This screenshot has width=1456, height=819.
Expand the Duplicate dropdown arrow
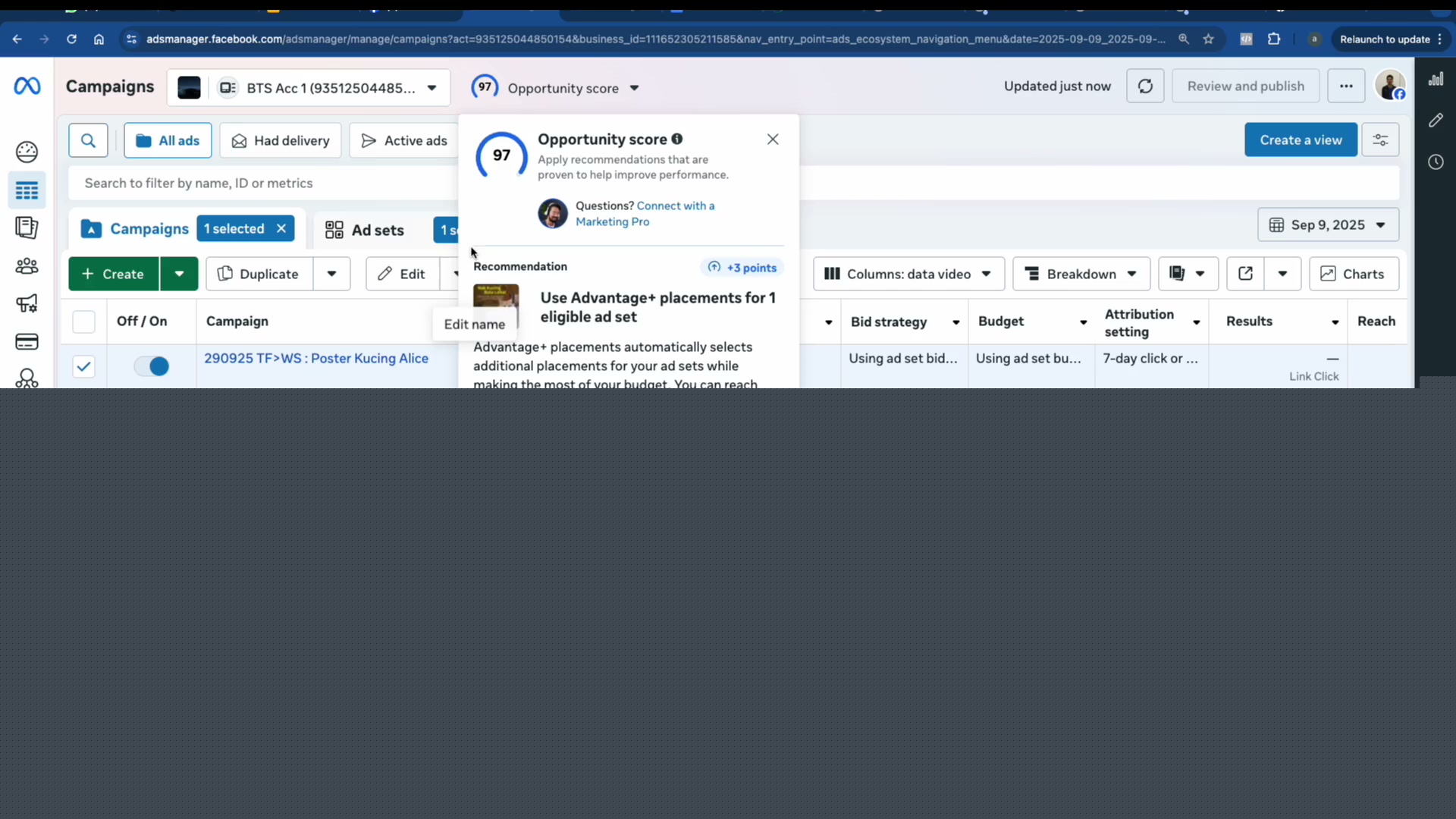pyautogui.click(x=331, y=274)
